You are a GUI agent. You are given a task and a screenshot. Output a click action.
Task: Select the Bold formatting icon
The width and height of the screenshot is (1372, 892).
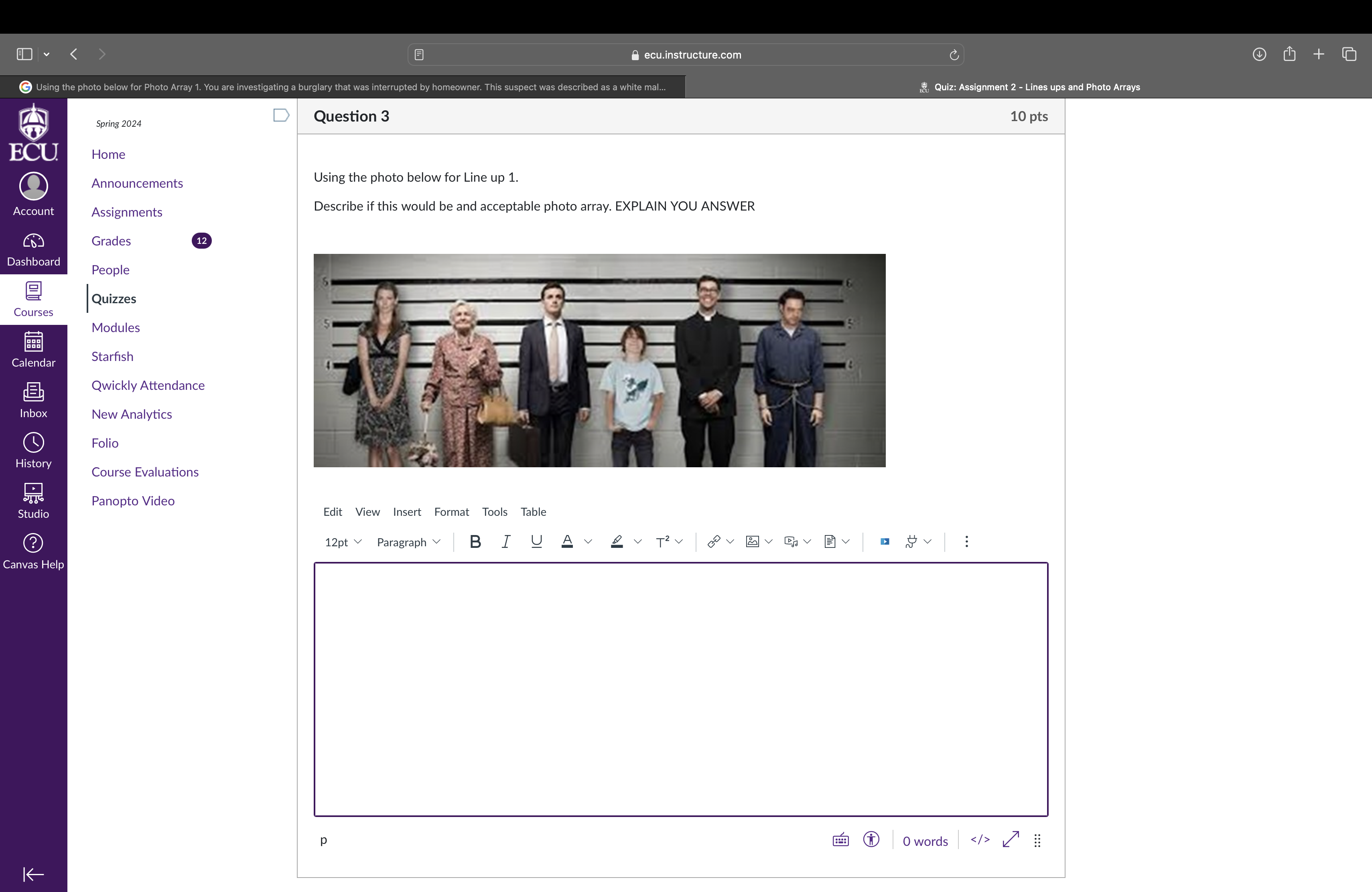click(x=476, y=541)
